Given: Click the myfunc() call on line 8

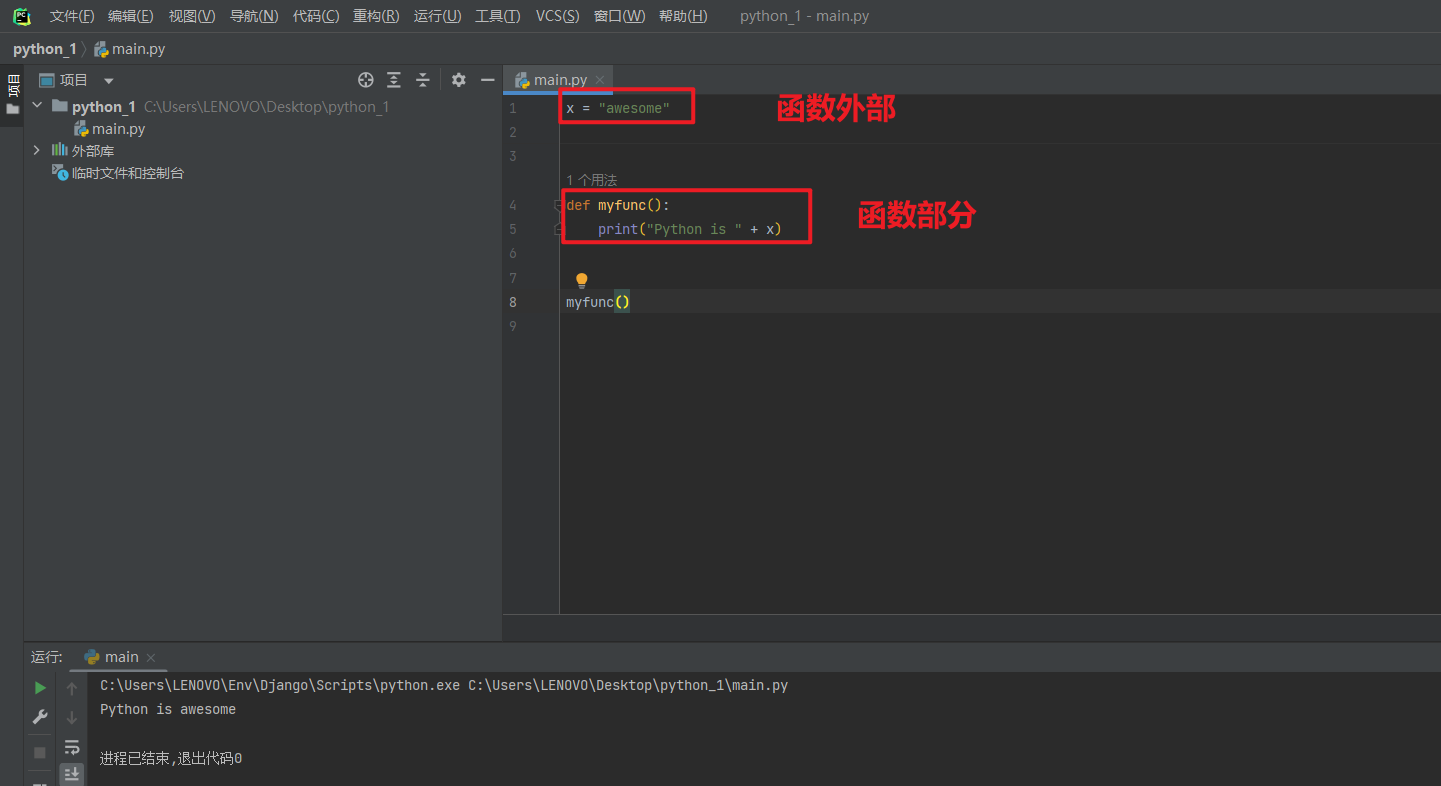Looking at the screenshot, I should point(598,302).
